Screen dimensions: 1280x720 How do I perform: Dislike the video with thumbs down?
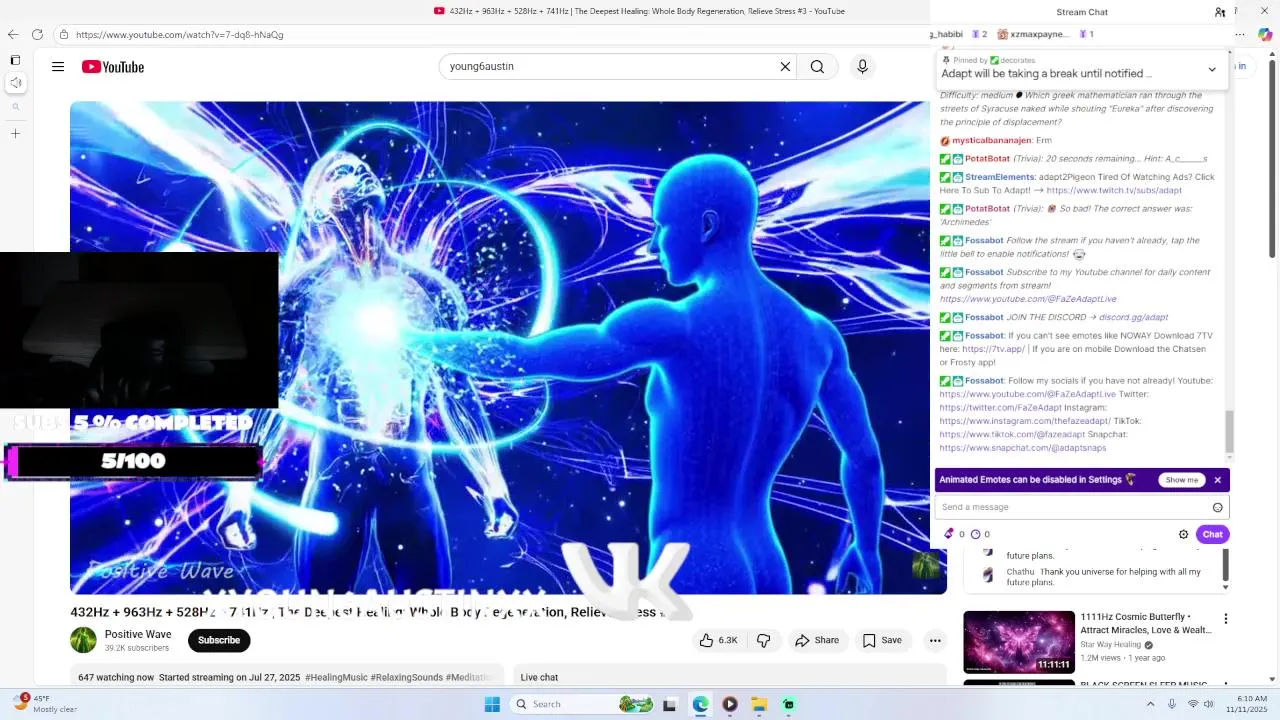(x=763, y=640)
